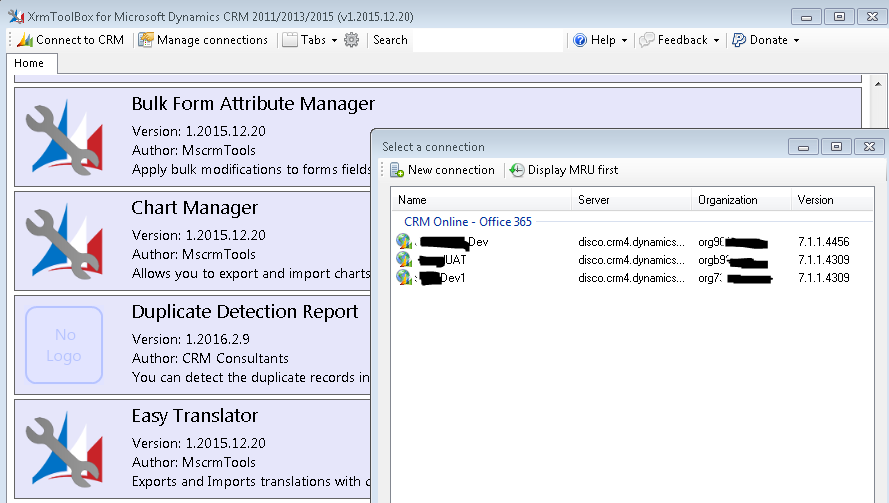Click the Display MRU first clock icon
889x503 pixels.
[x=517, y=170]
